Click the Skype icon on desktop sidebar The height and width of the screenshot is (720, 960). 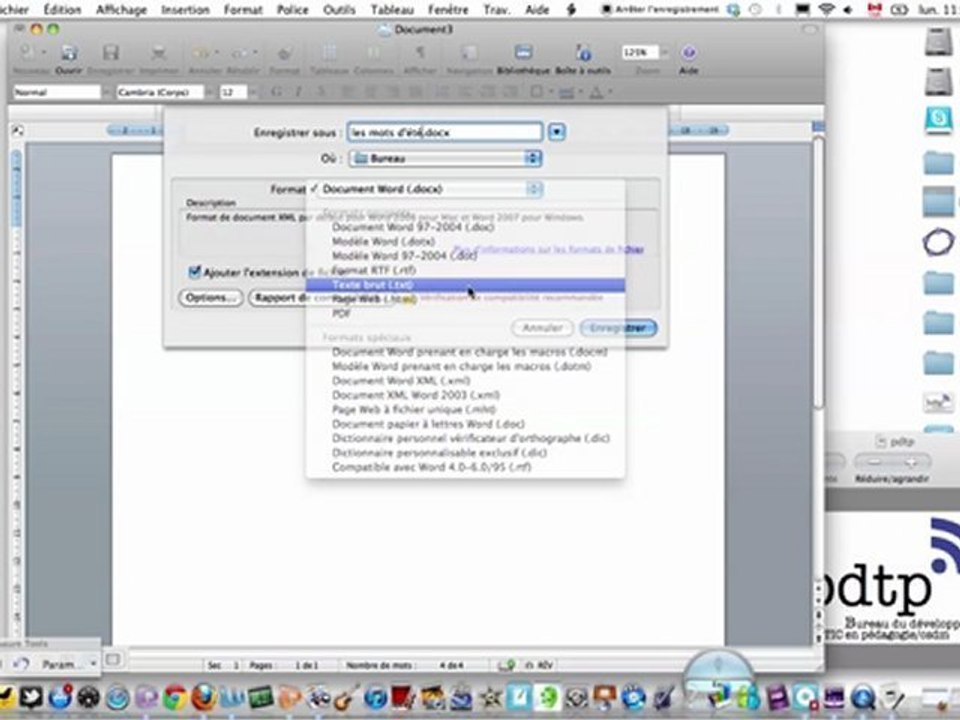[939, 119]
